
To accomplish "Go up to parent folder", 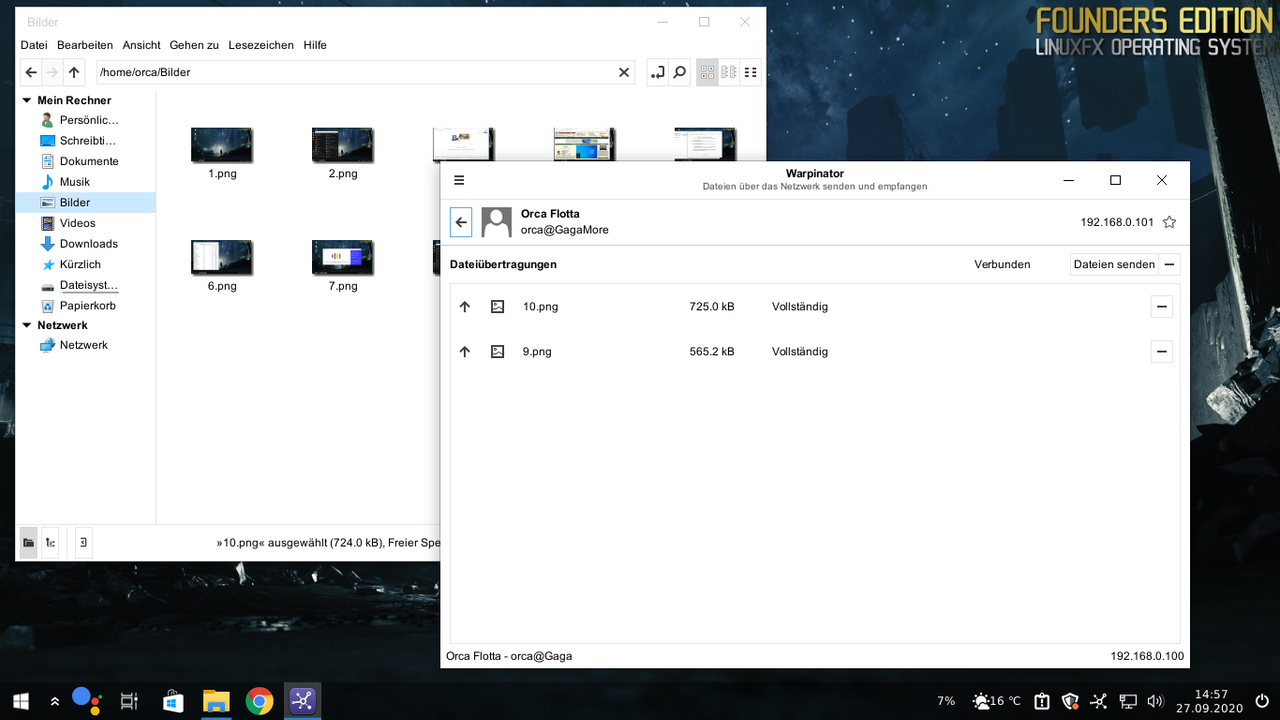I will coord(75,72).
